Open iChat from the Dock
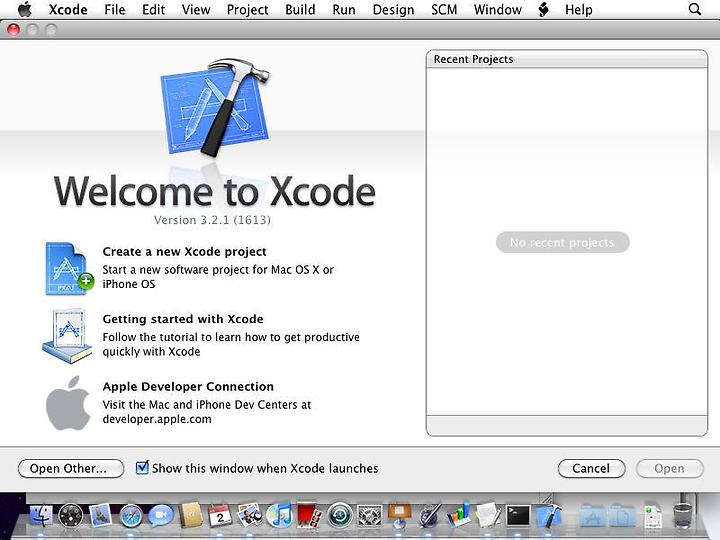Screen dimensions: 720x540 tap(161, 515)
